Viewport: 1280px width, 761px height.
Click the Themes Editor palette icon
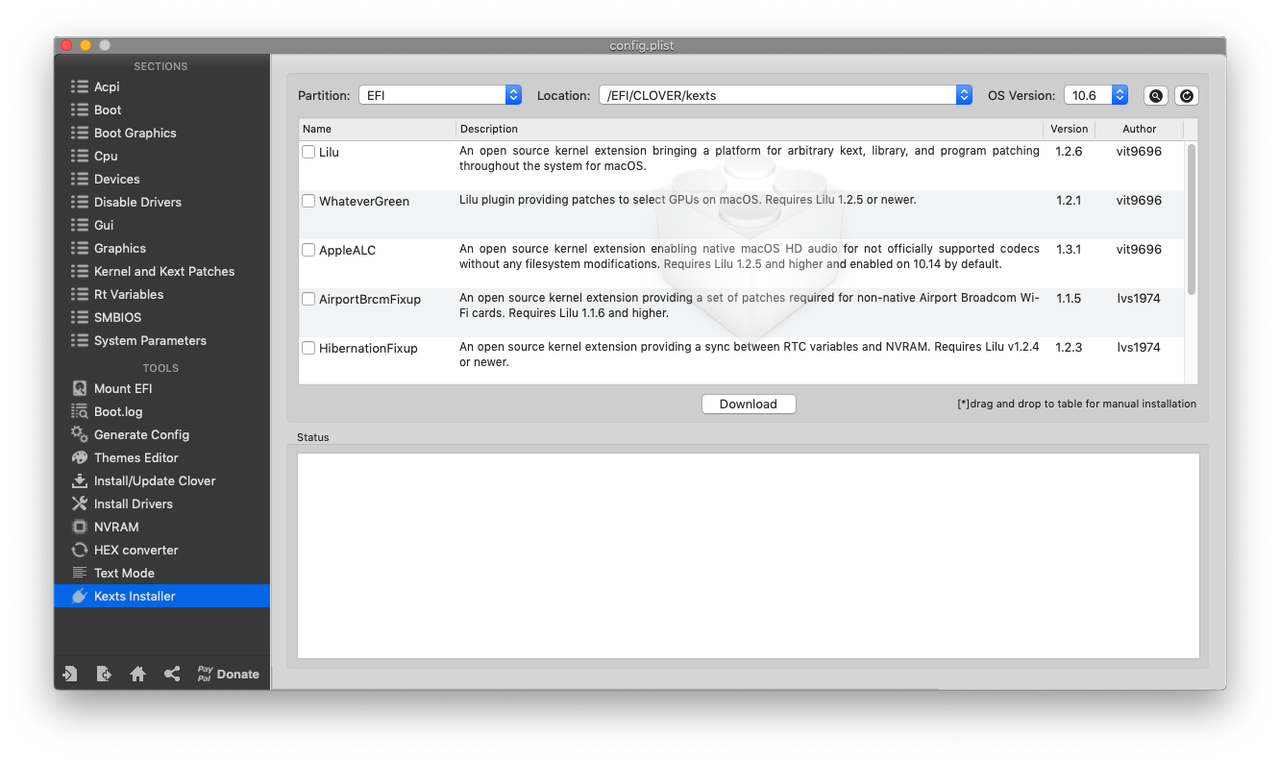coord(79,457)
